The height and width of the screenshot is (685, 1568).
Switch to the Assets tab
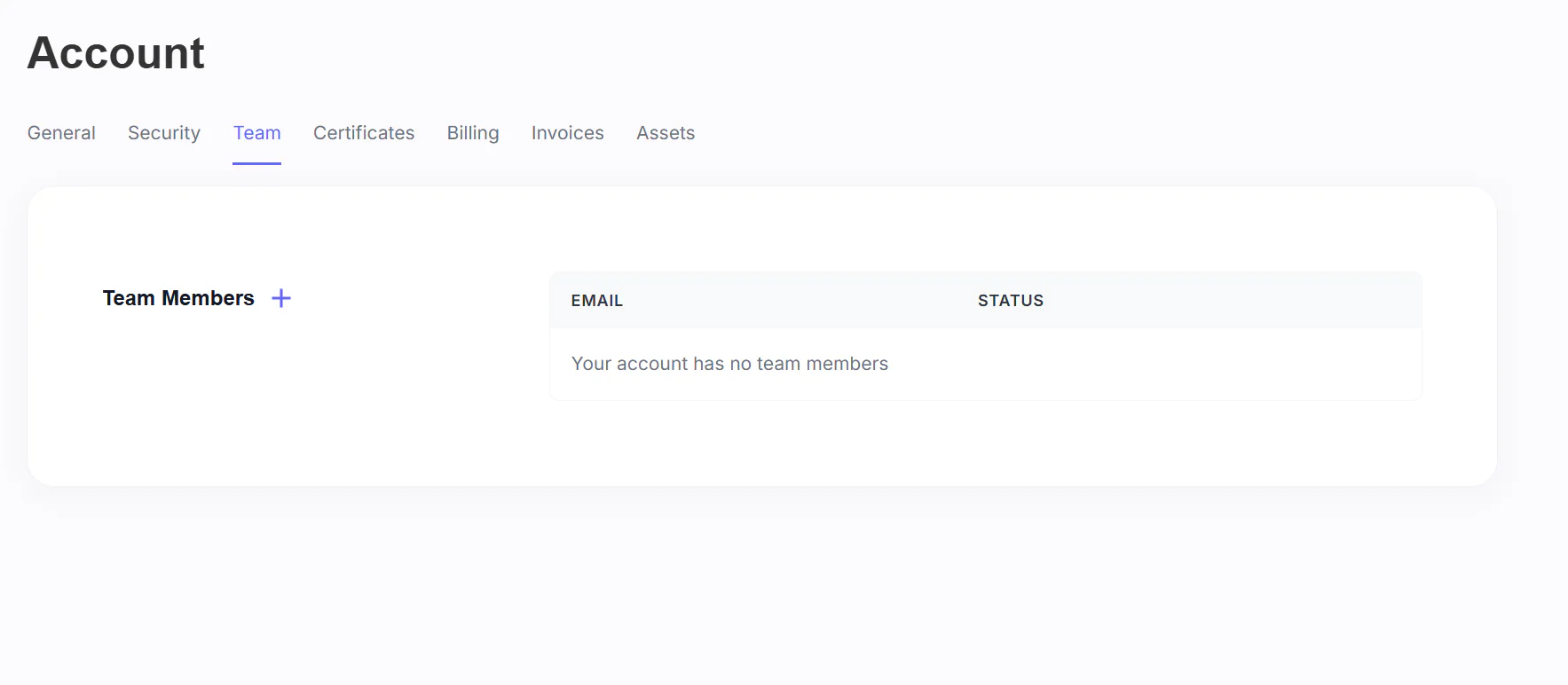(666, 133)
